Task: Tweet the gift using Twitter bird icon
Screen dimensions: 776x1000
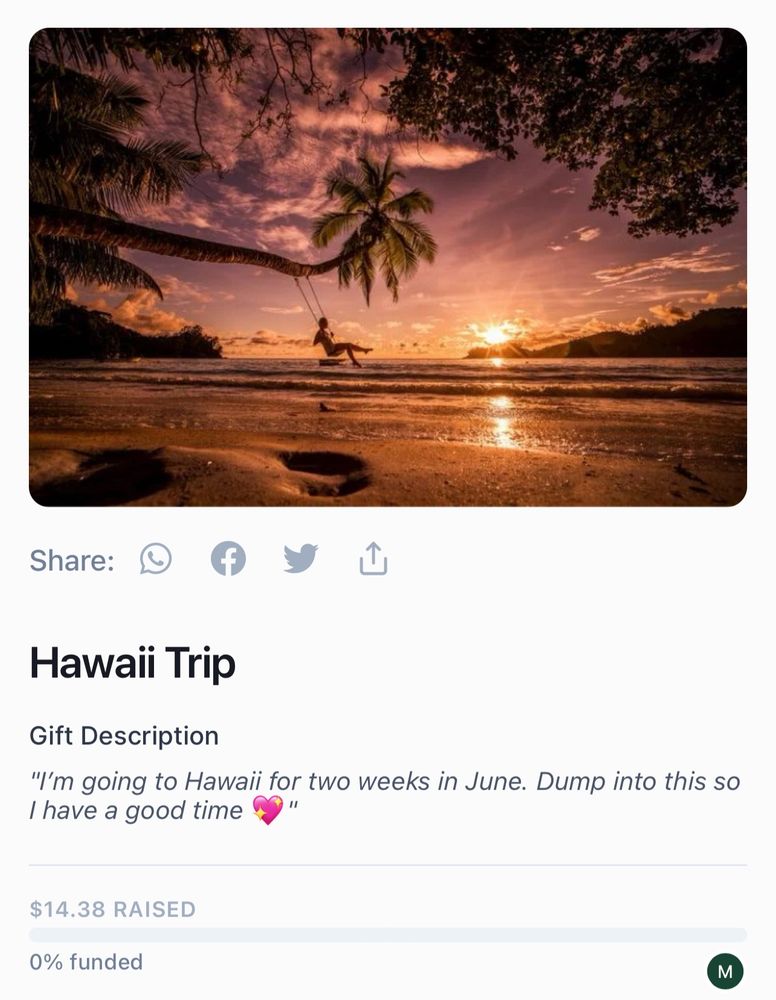Action: (x=300, y=559)
